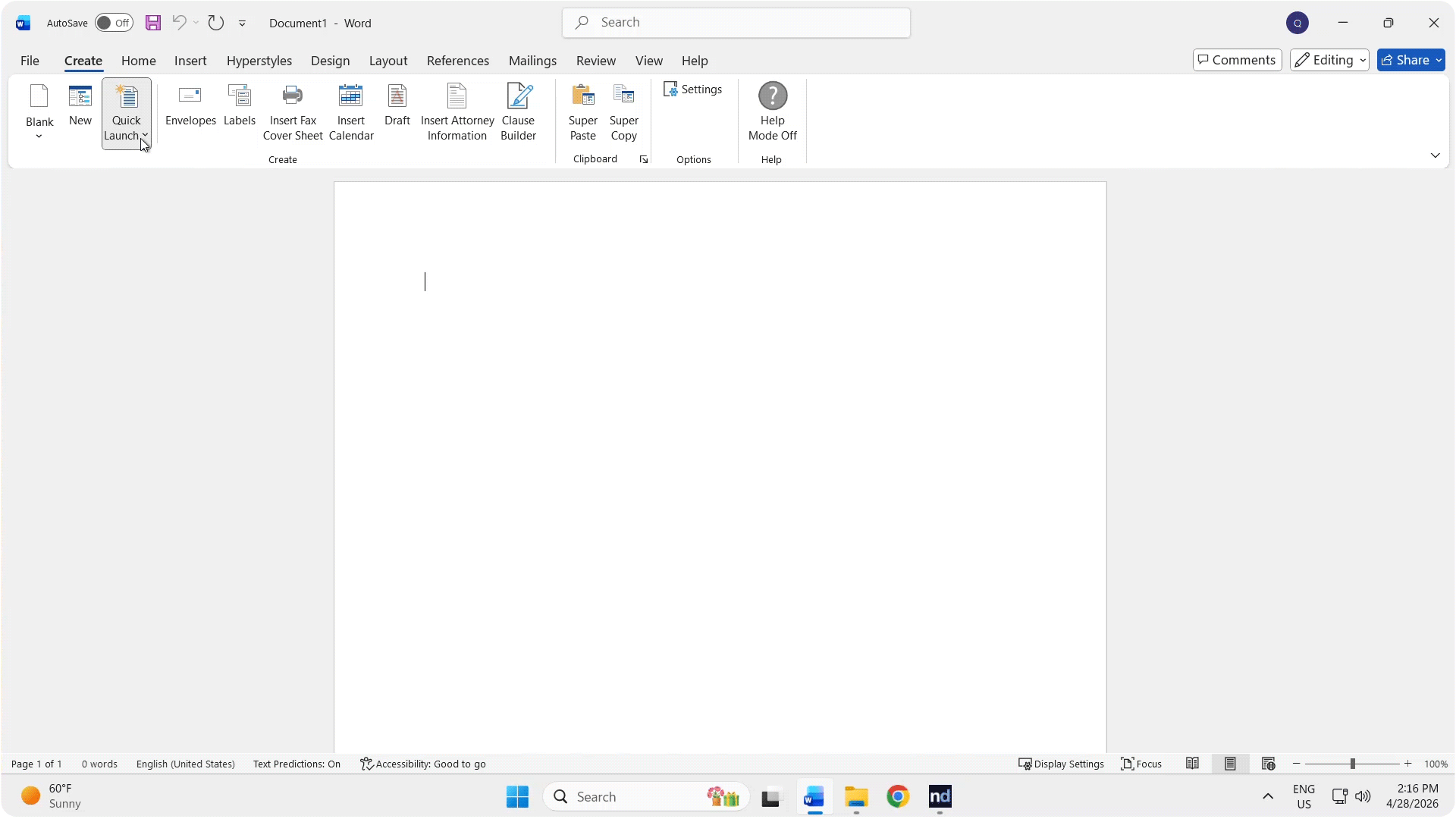Open the Windows Start menu
The height and width of the screenshot is (819, 1456).
pyautogui.click(x=517, y=797)
